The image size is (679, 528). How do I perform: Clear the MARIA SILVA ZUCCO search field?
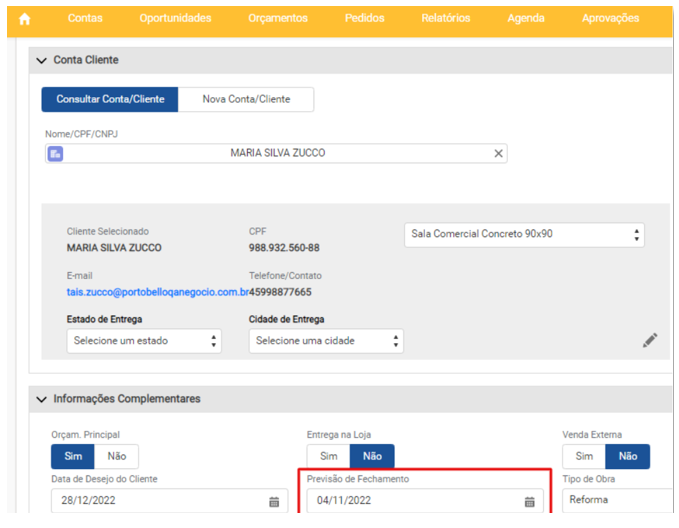498,154
